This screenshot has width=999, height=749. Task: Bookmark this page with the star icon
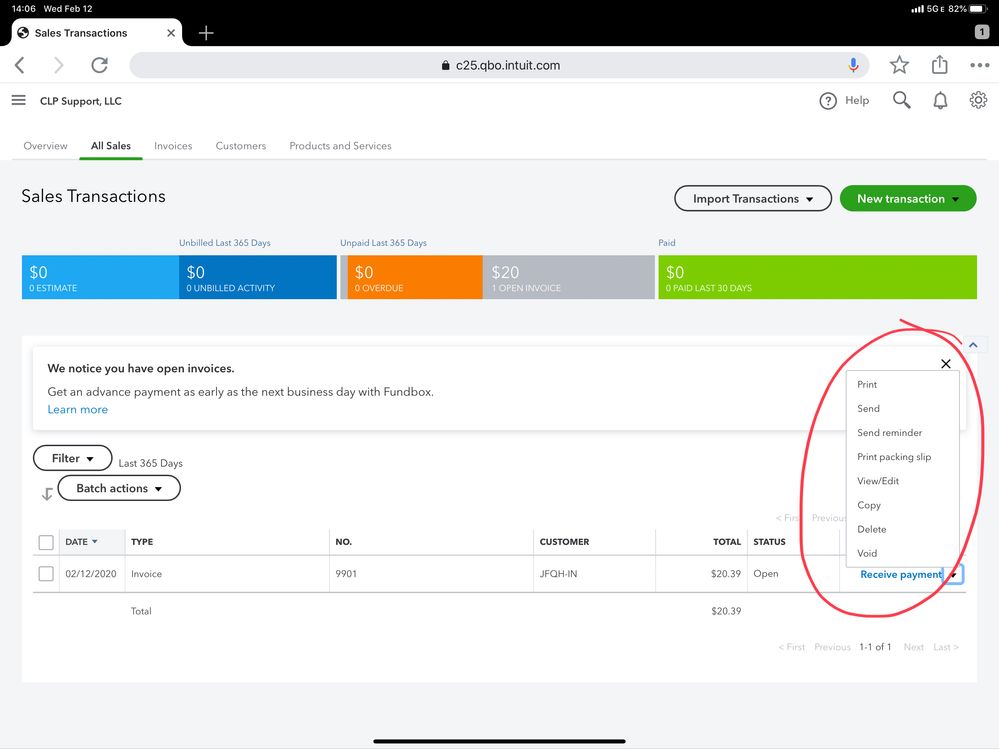899,65
